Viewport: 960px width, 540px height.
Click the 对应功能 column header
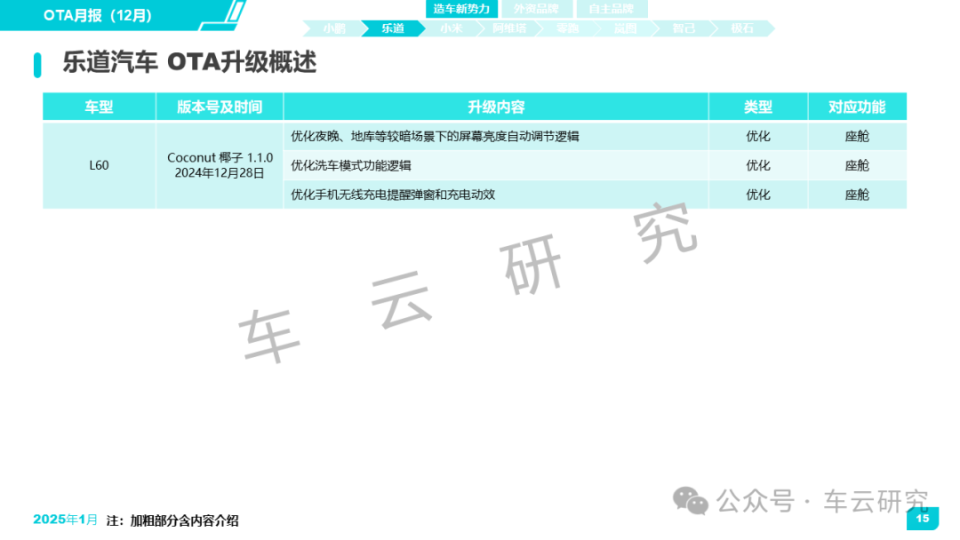(857, 107)
